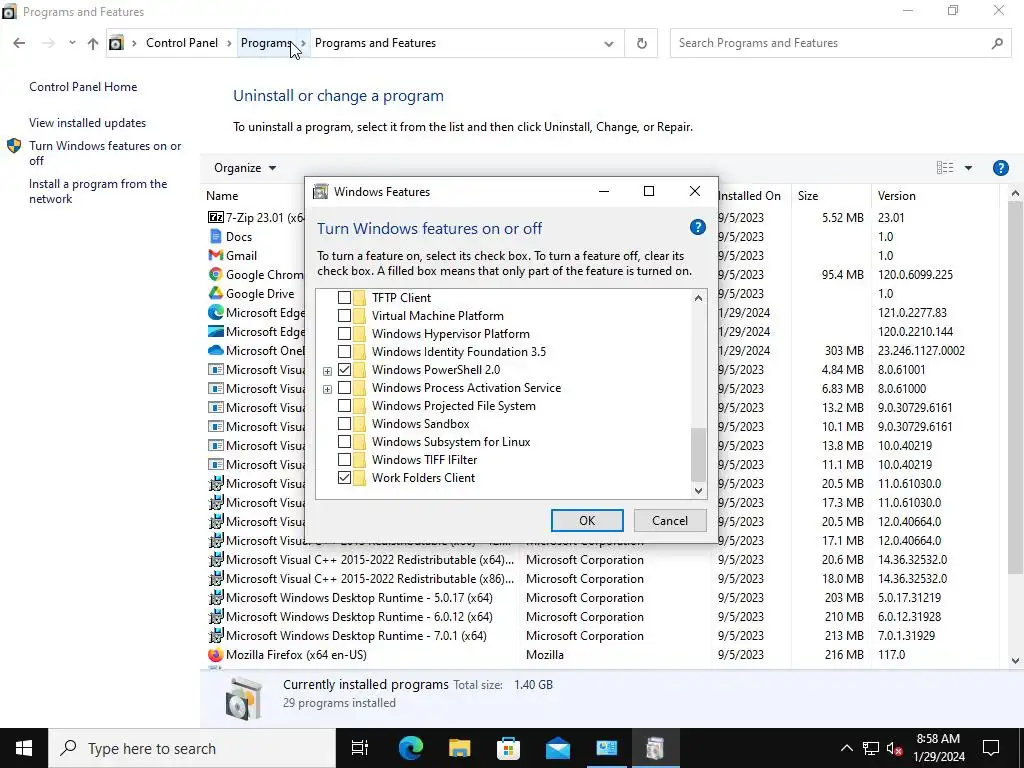Viewport: 1024px width, 768px height.
Task: Click the refresh button in address bar
Action: [641, 43]
